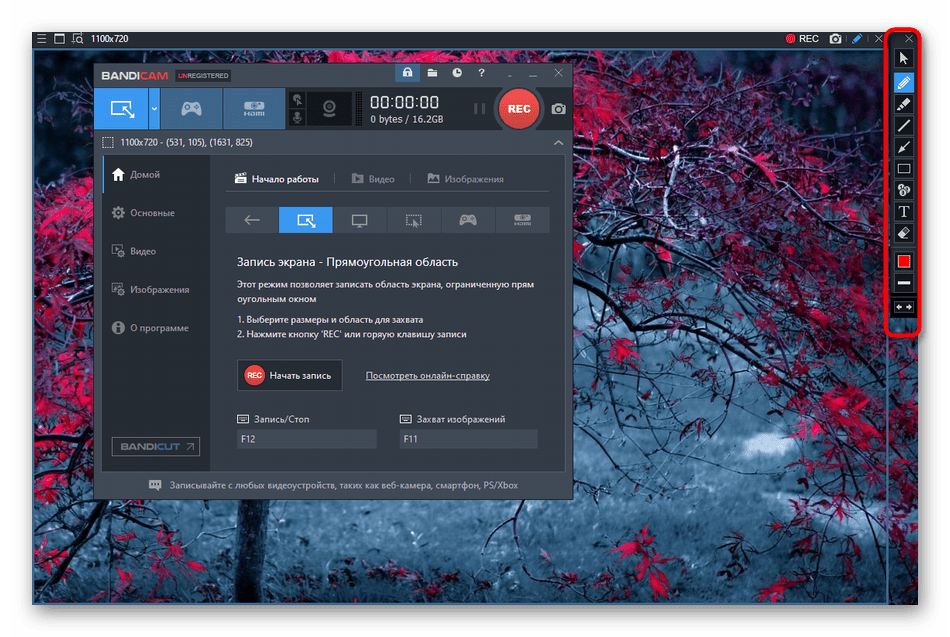Select the cursor pointer tool
Image resolution: width=950 pixels, height=637 pixels.
pos(903,59)
